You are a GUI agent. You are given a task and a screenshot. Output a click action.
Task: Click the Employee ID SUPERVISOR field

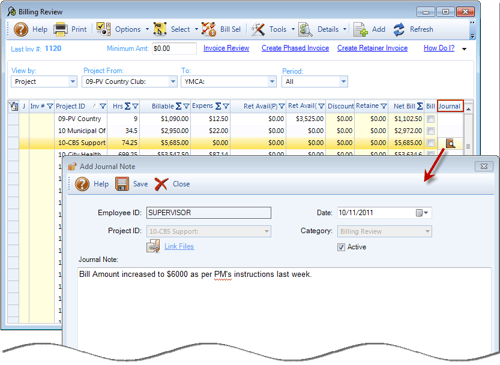209,213
